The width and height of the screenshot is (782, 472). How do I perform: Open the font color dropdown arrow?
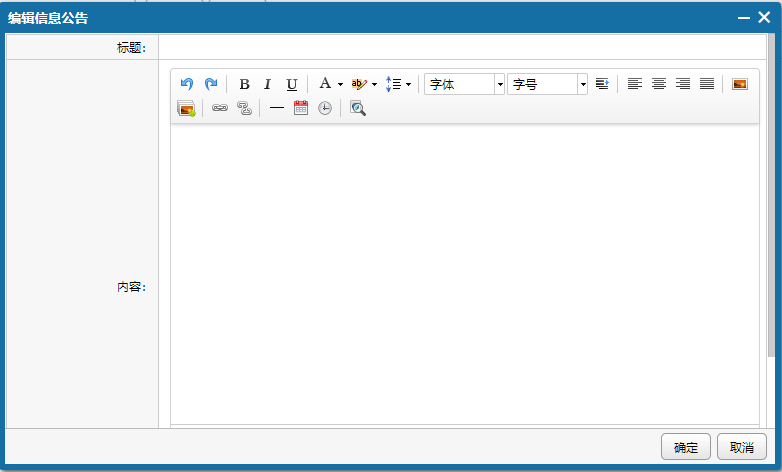[x=340, y=84]
